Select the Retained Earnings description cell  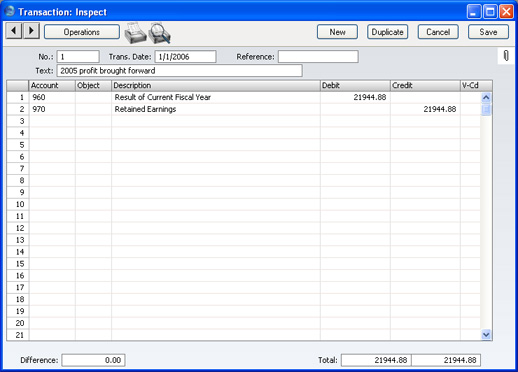216,109
